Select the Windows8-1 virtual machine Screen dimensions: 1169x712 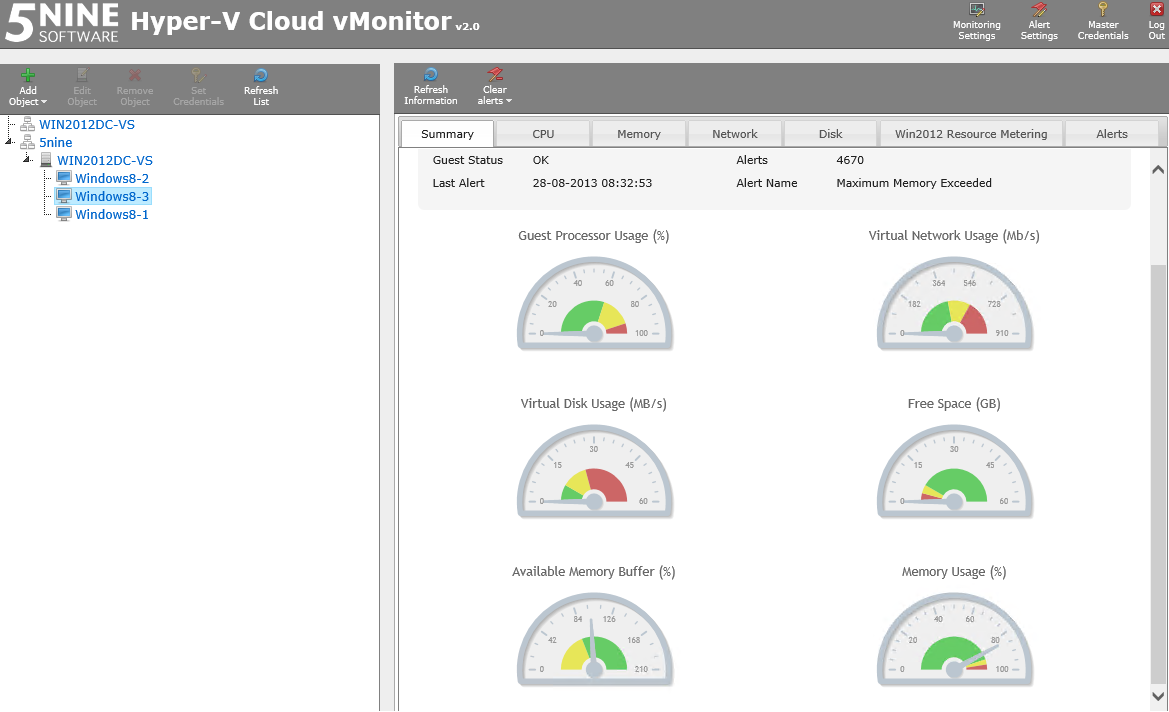pos(112,214)
